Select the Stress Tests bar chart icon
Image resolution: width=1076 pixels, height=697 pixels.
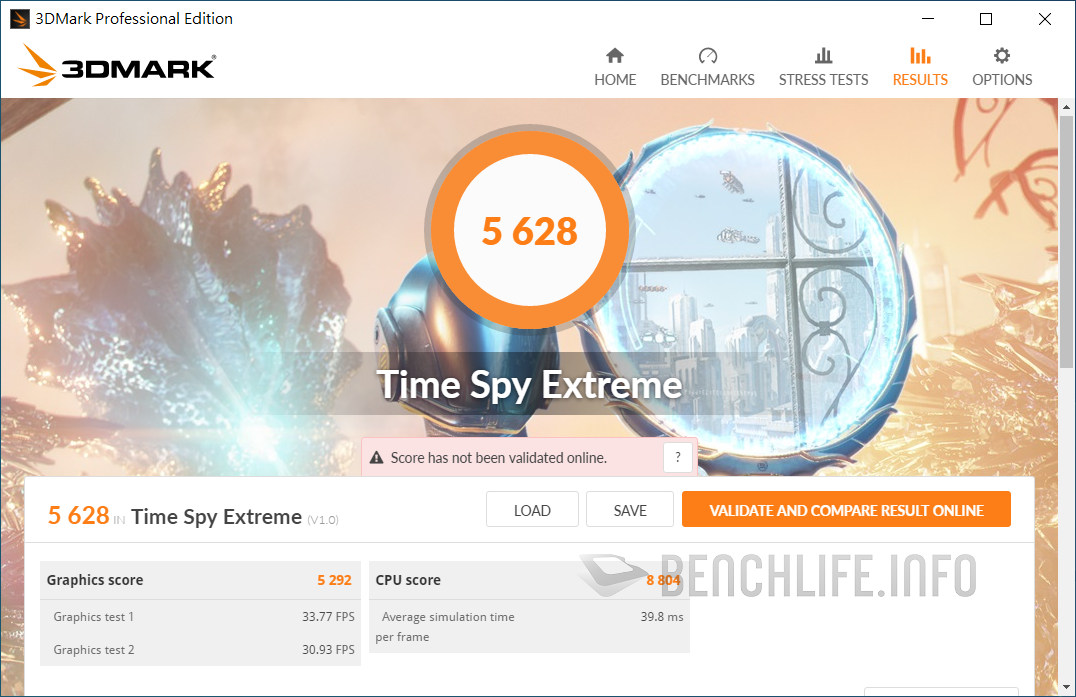[823, 55]
